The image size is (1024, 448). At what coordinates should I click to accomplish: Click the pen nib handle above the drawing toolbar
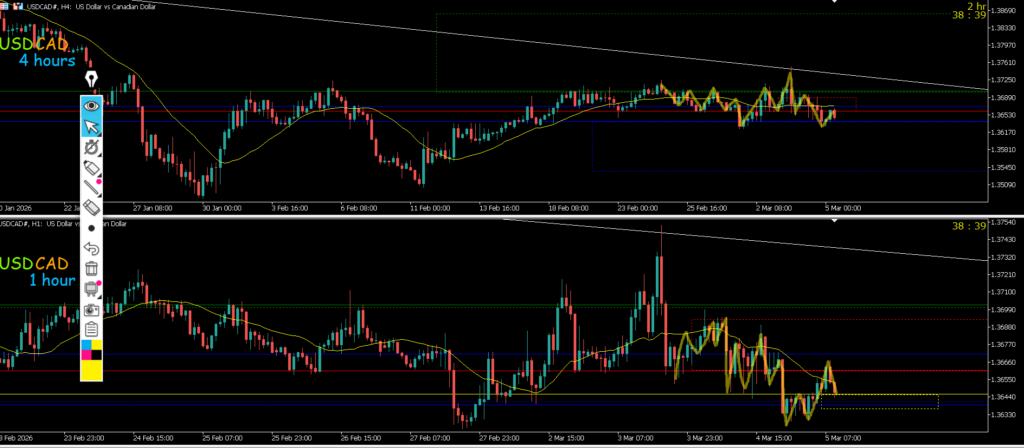pyautogui.click(x=92, y=79)
